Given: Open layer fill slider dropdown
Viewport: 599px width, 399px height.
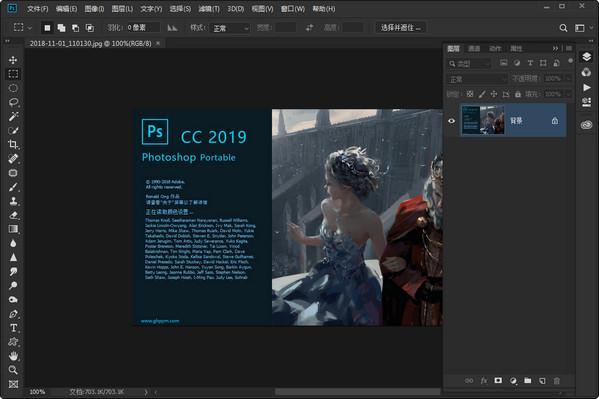Looking at the screenshot, I should [x=568, y=94].
